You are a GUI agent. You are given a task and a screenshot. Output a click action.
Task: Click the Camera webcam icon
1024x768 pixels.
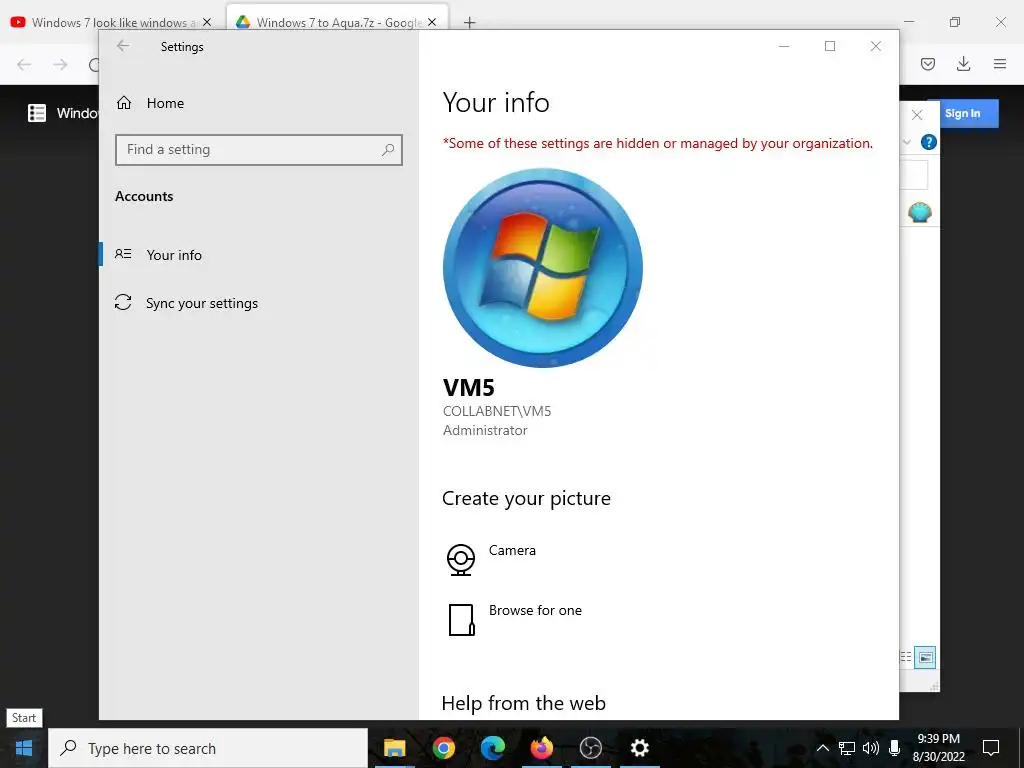click(x=461, y=560)
